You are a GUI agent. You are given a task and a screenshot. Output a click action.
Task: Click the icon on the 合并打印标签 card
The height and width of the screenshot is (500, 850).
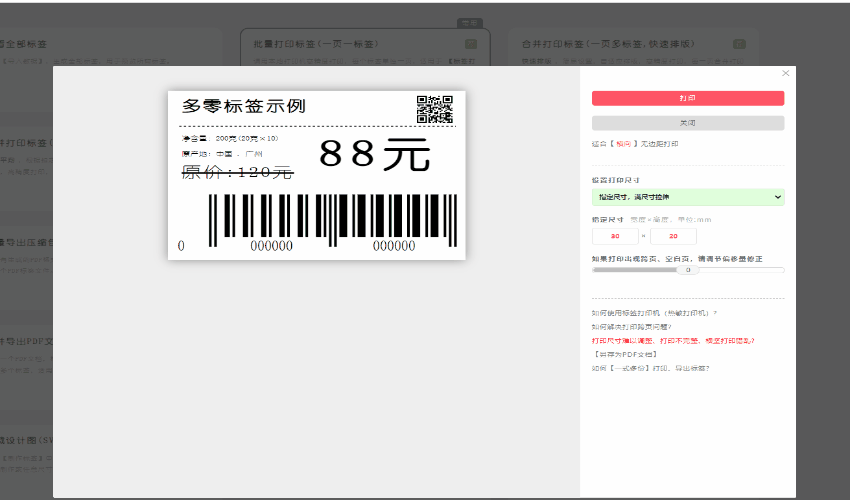tap(739, 44)
